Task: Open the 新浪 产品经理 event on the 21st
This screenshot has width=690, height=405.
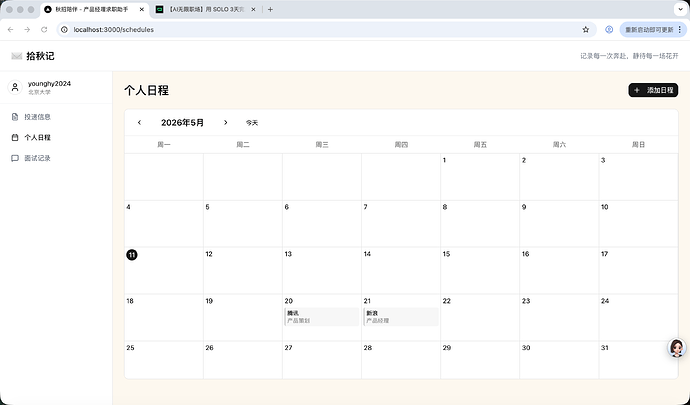Action: coord(401,317)
